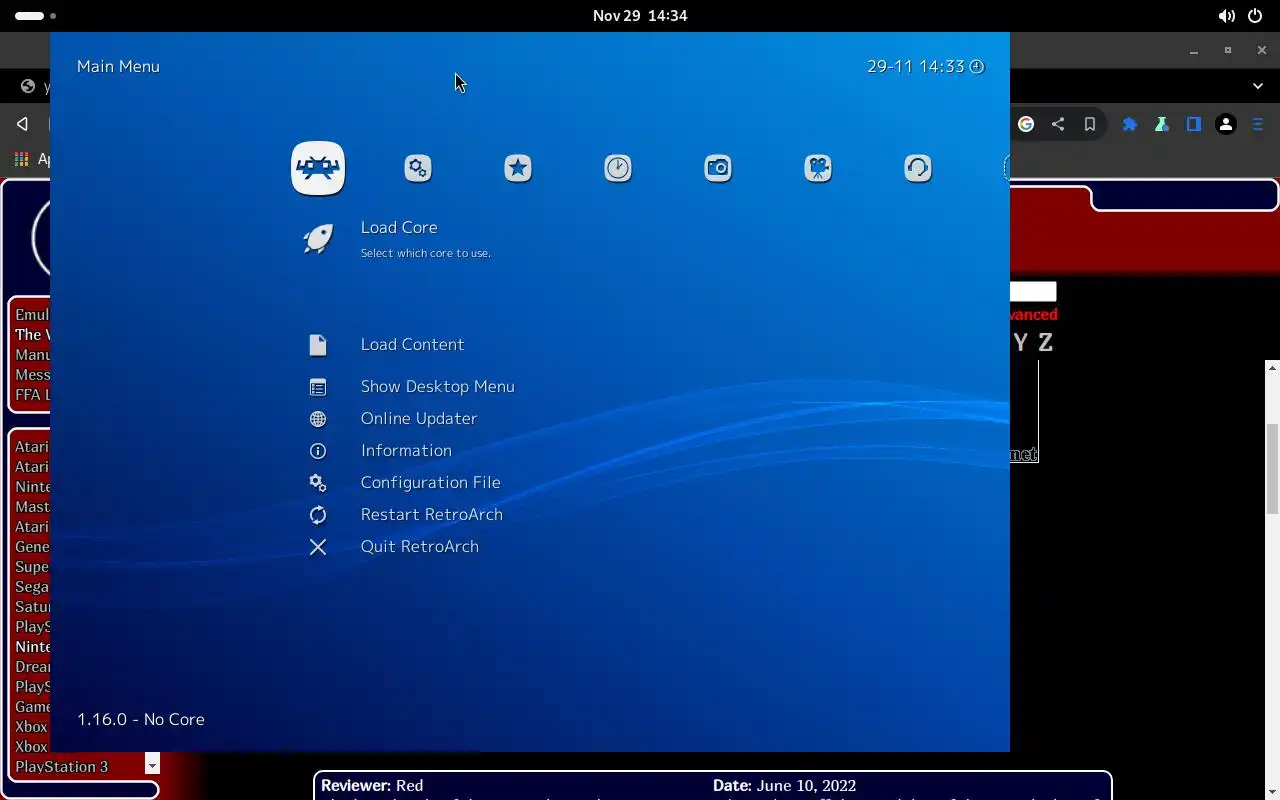Open the Videos film camera tab icon
This screenshot has height=800, width=1280.
818,168
